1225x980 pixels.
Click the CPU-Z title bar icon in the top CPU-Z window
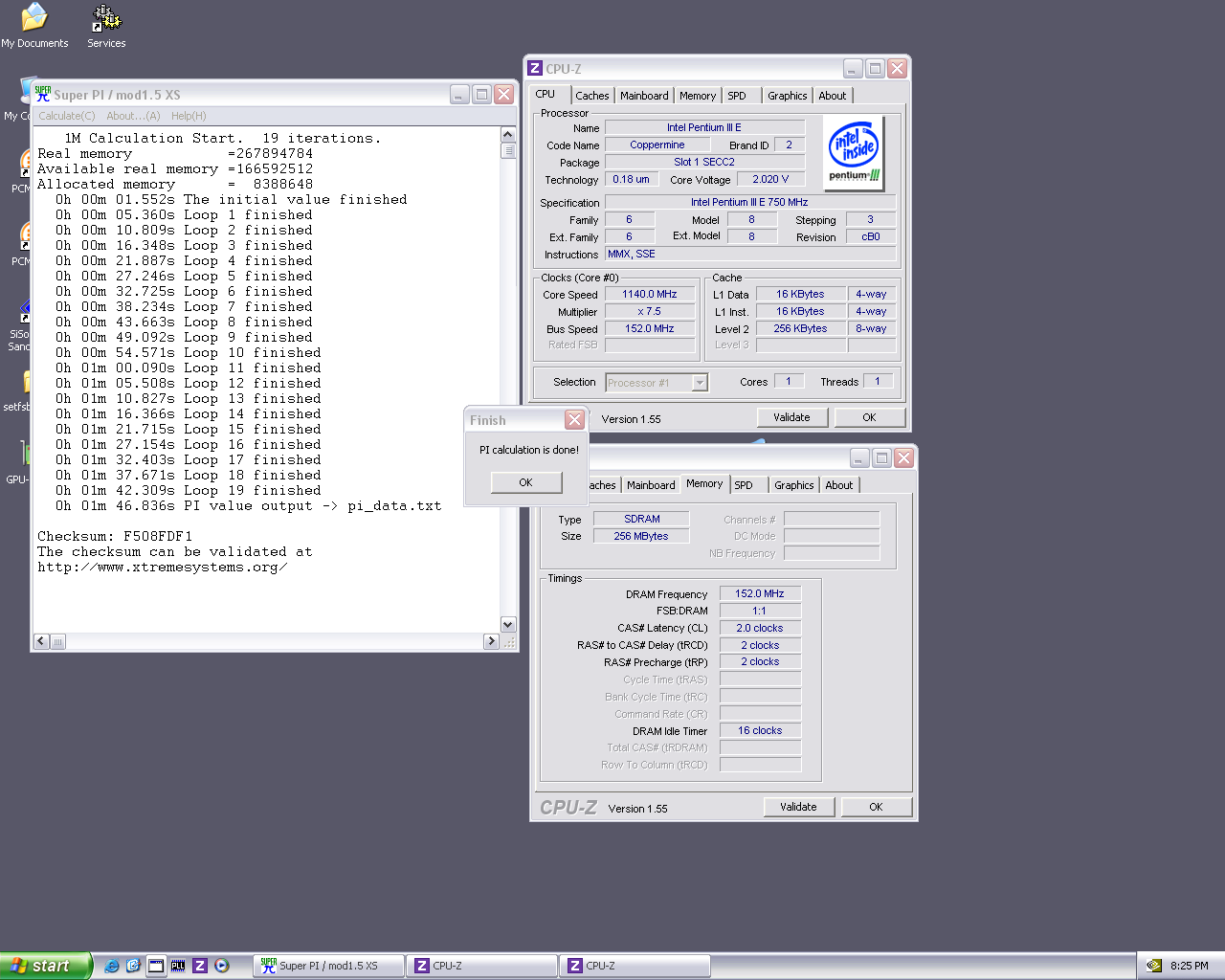click(536, 68)
